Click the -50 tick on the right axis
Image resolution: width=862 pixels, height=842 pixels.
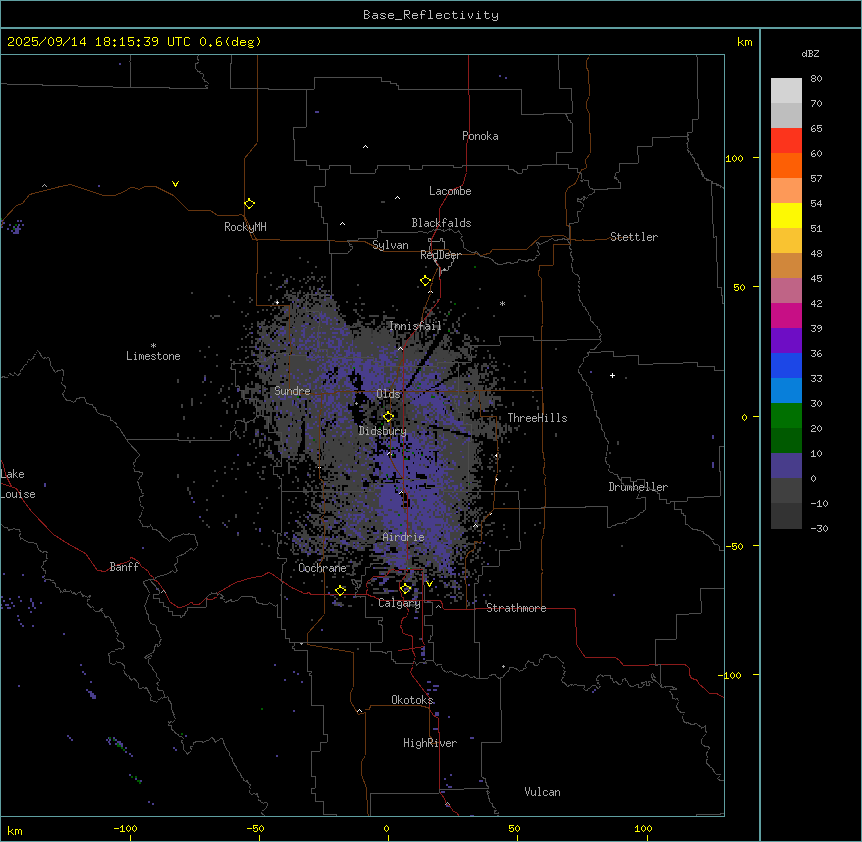point(734,546)
